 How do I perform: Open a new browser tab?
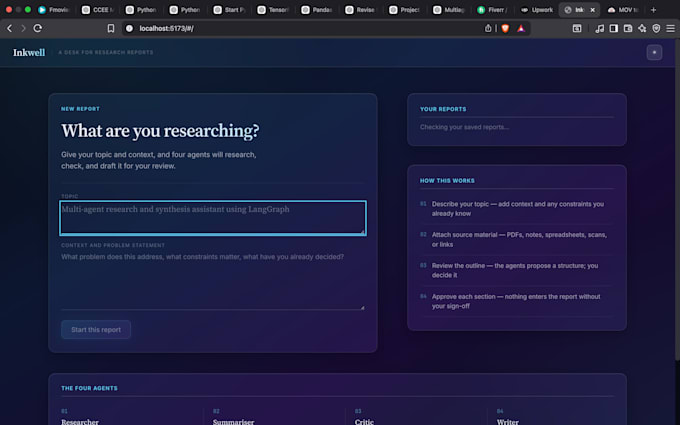pos(654,10)
